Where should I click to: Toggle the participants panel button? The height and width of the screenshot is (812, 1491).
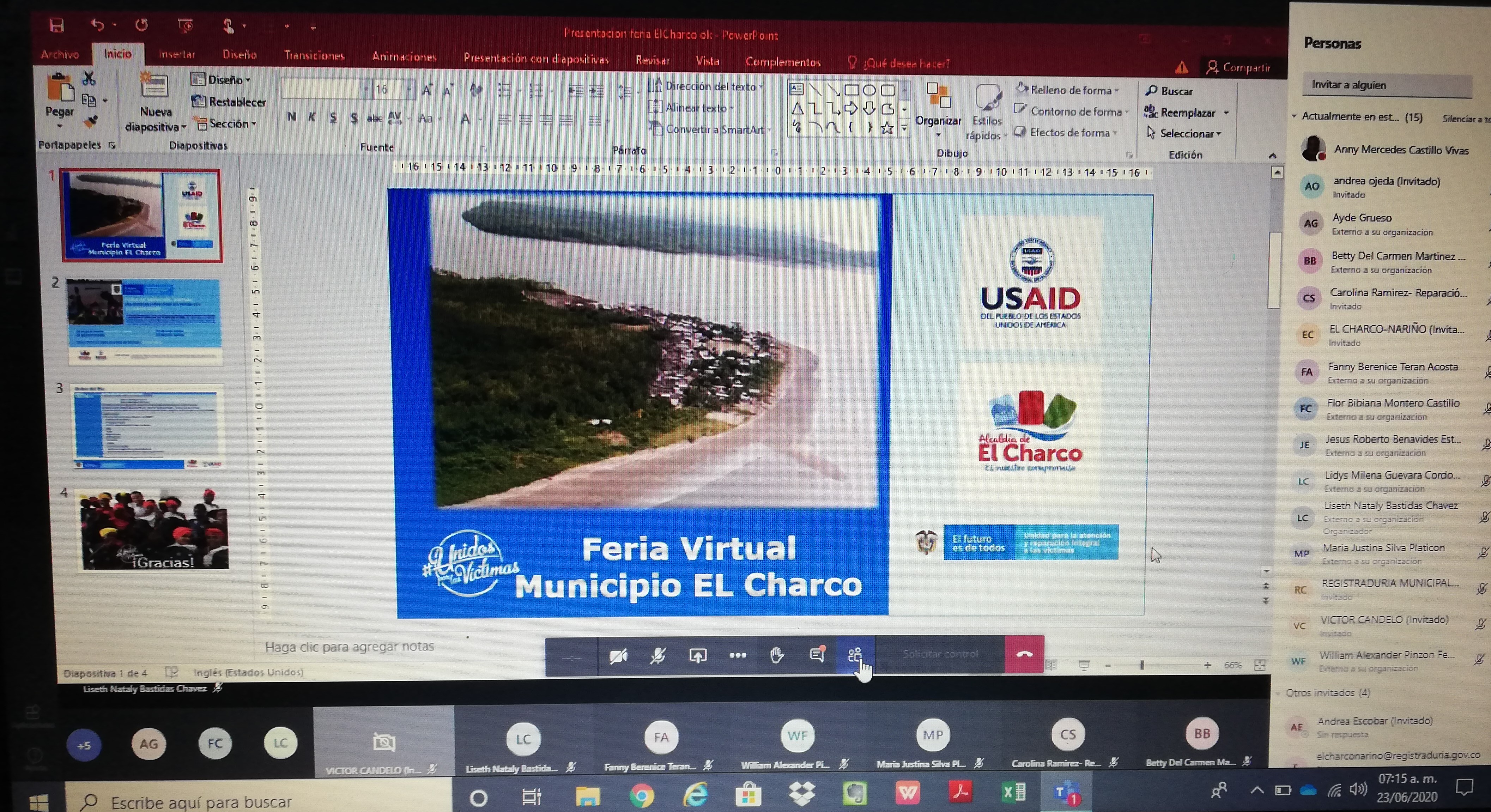click(855, 655)
